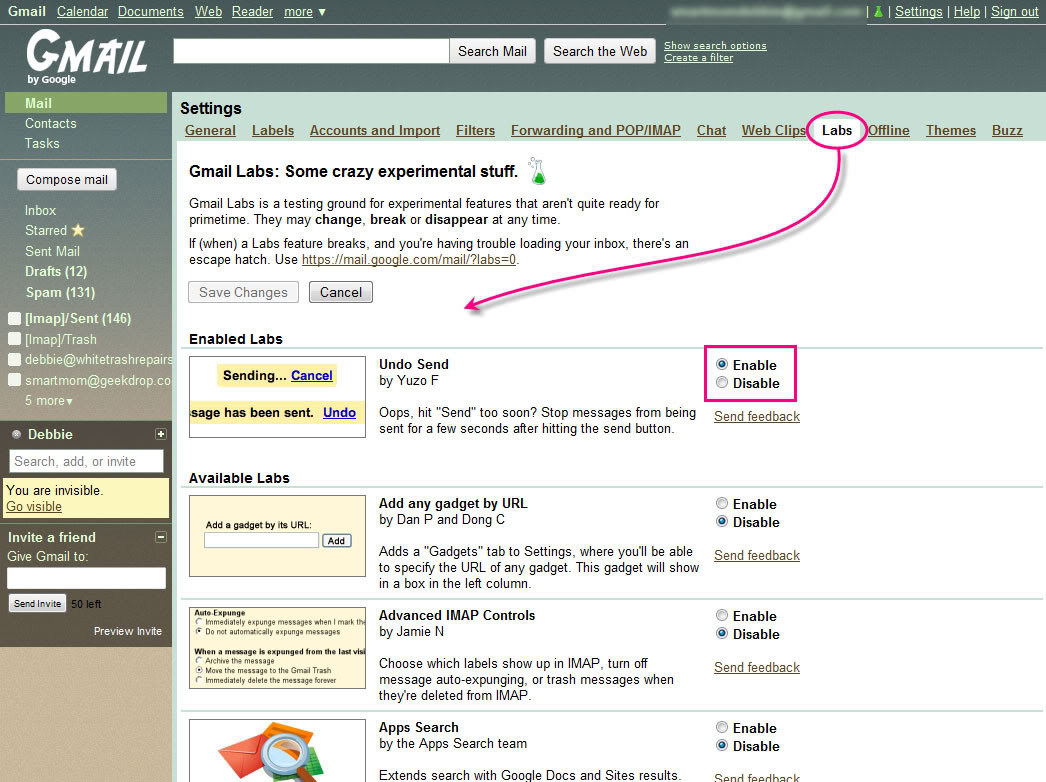Open the 'more' dropdown in the top bar
Screen dimensions: 1046x782
coord(305,11)
